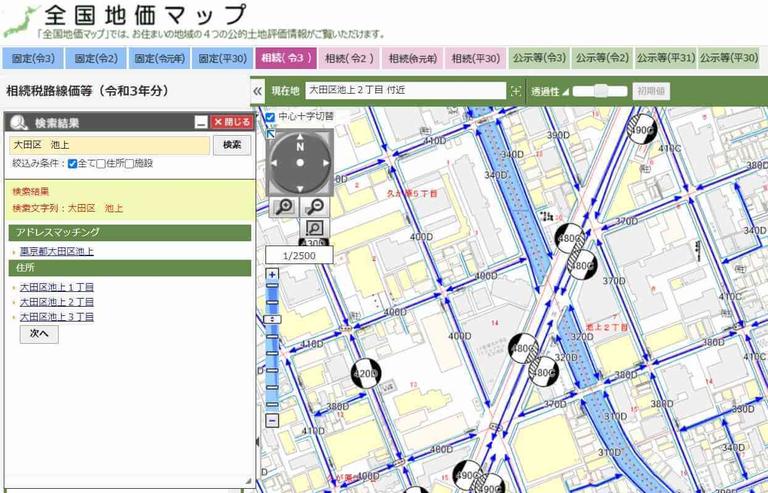
Task: Open the 公示等(平31) tab
Action: click(666, 58)
